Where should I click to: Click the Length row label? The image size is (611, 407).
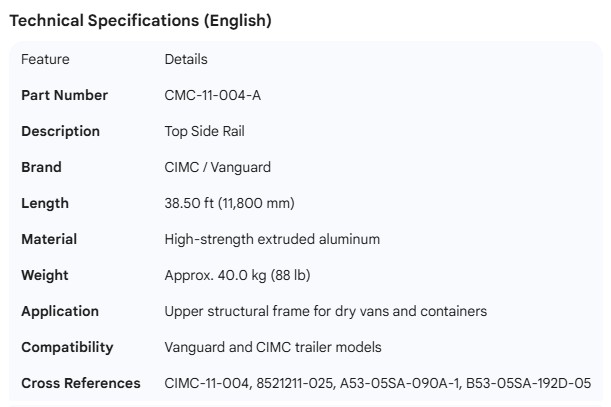tap(45, 203)
